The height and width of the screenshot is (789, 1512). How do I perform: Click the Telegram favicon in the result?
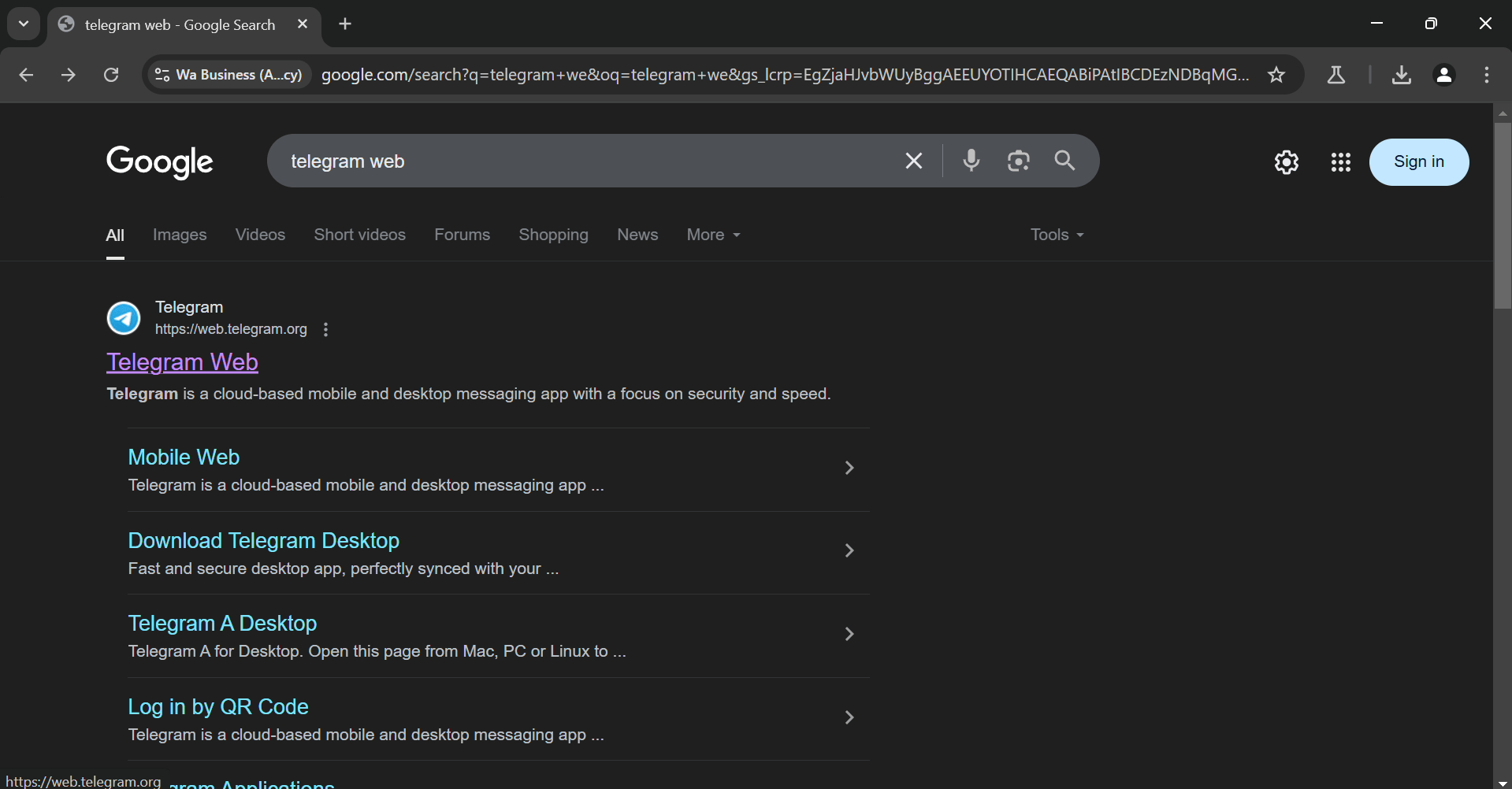pyautogui.click(x=124, y=318)
